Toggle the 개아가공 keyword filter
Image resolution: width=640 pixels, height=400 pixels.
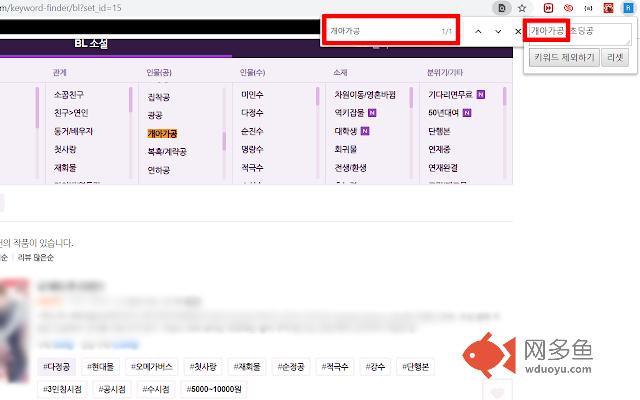click(162, 133)
